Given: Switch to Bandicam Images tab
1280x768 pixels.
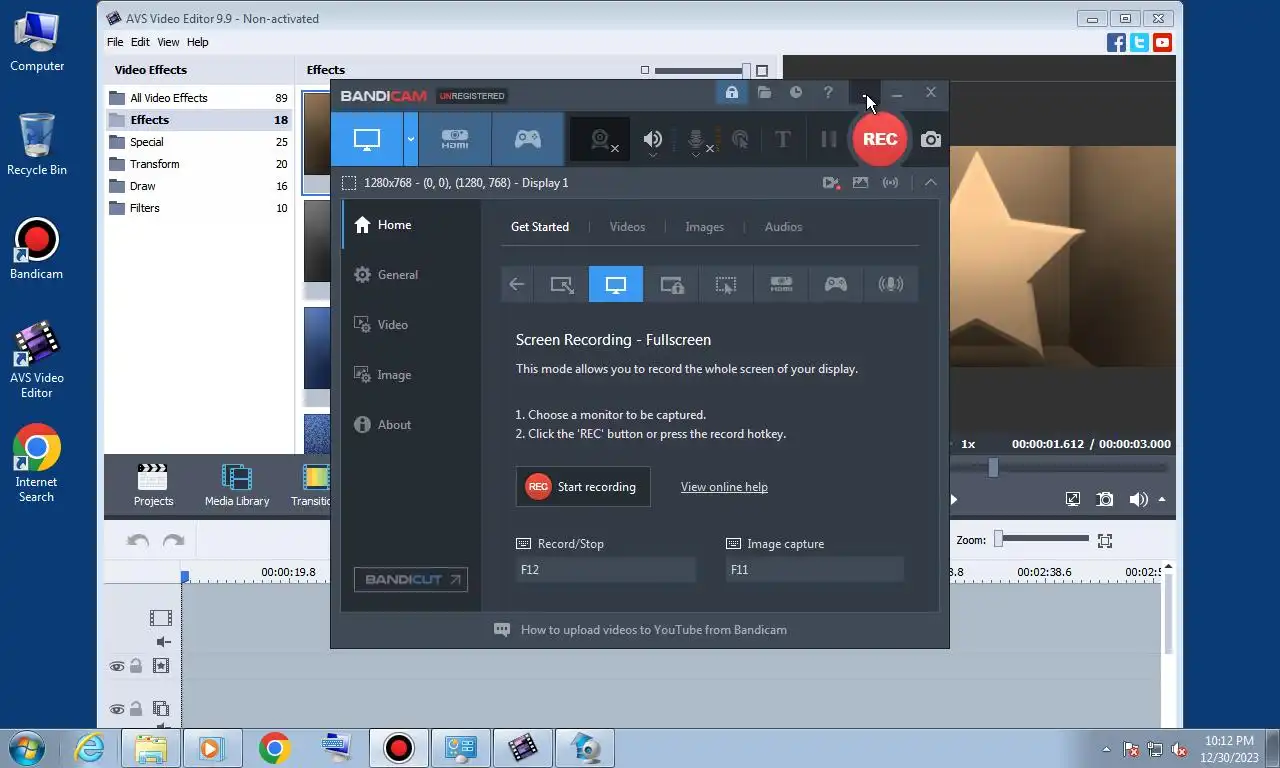Looking at the screenshot, I should 704,227.
